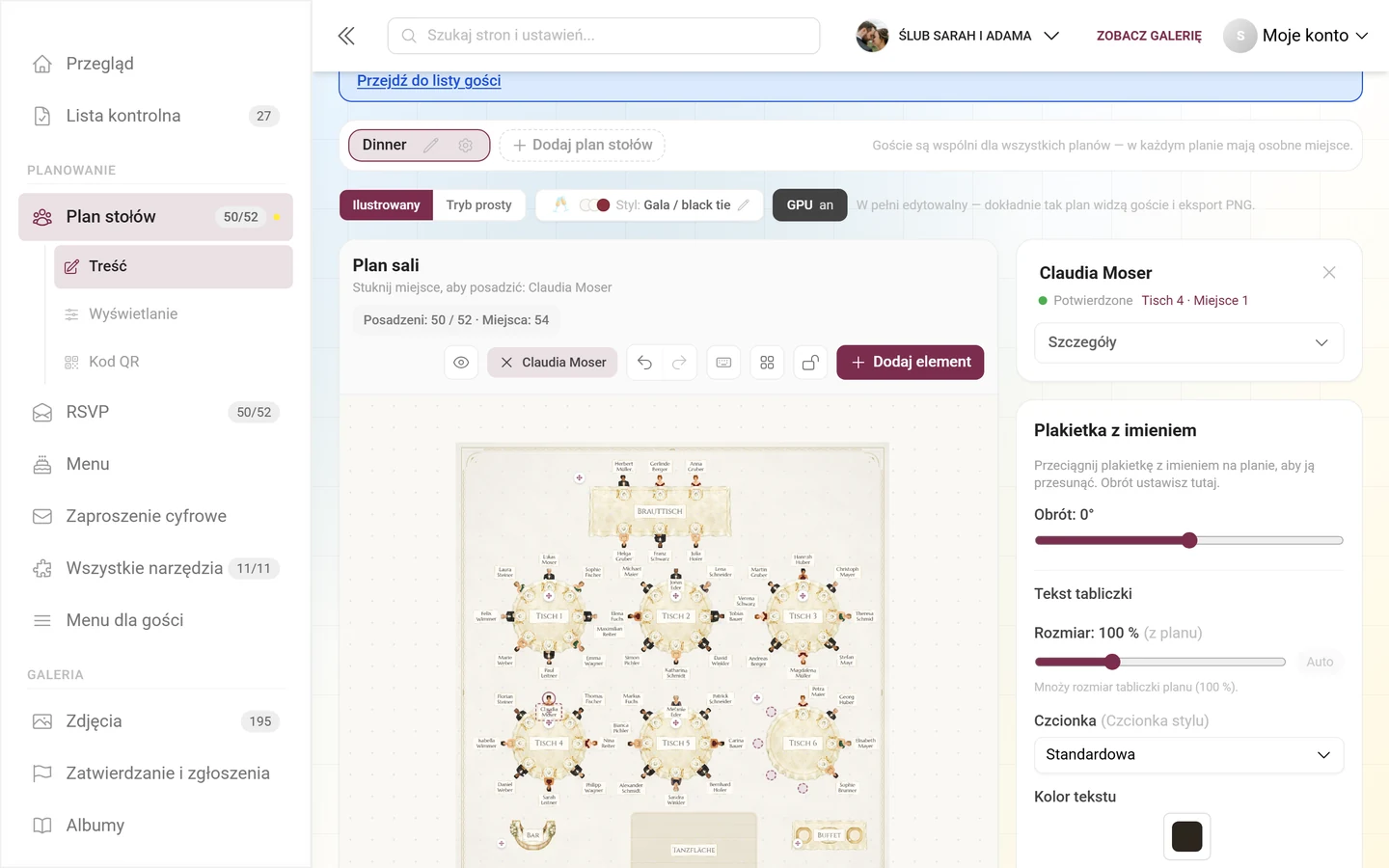The height and width of the screenshot is (868, 1389).
Task: Click the Szukaj stron i ustawień search field
Action: click(604, 36)
